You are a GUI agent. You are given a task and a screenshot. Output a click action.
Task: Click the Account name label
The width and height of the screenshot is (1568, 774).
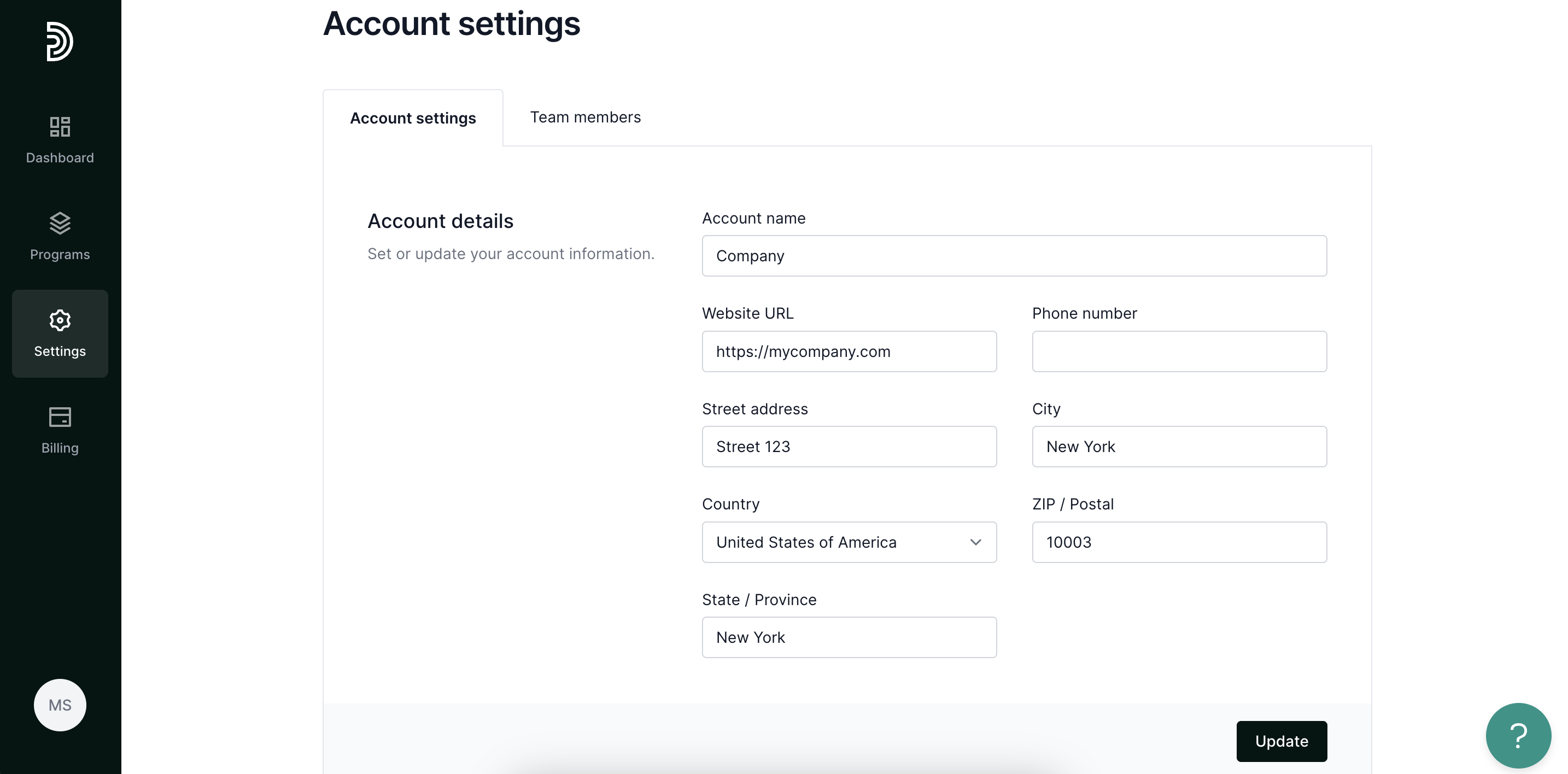753,218
